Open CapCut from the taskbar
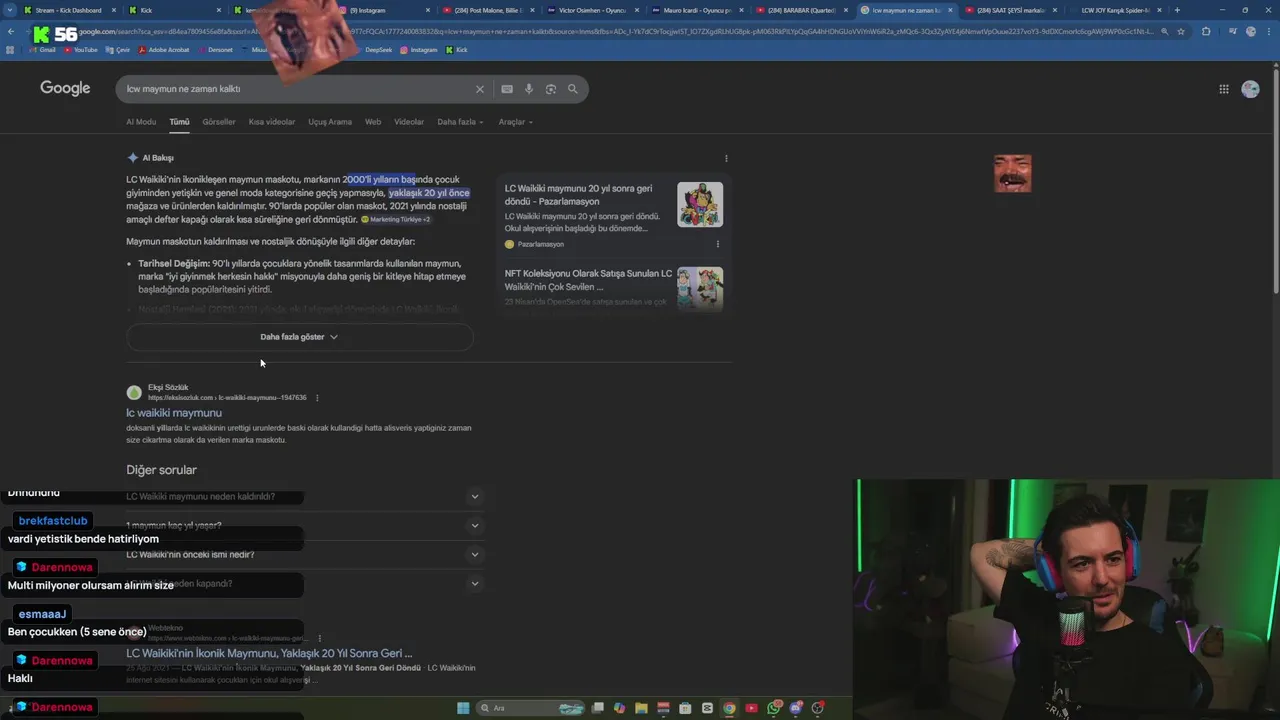 point(707,708)
